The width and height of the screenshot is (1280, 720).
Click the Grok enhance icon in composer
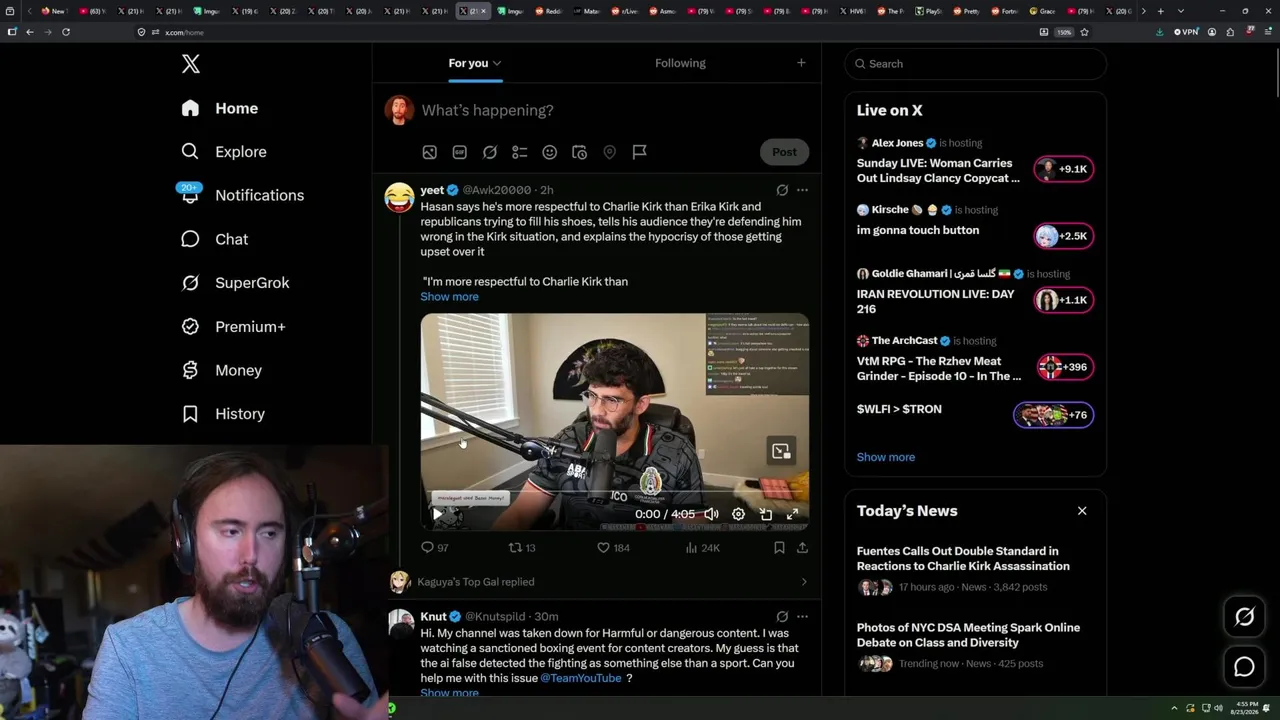[x=489, y=152]
